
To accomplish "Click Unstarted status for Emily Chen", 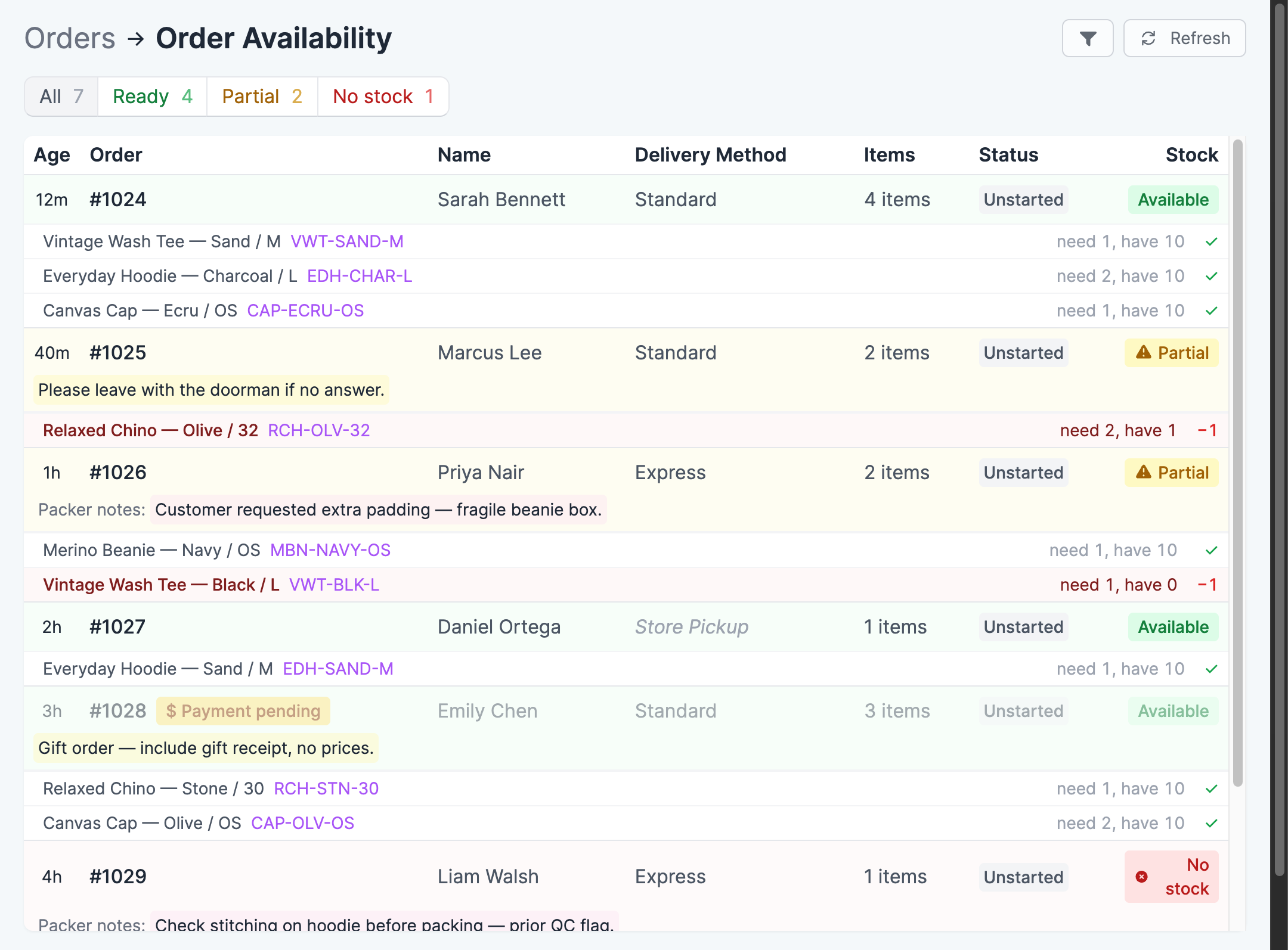I will coord(1023,711).
